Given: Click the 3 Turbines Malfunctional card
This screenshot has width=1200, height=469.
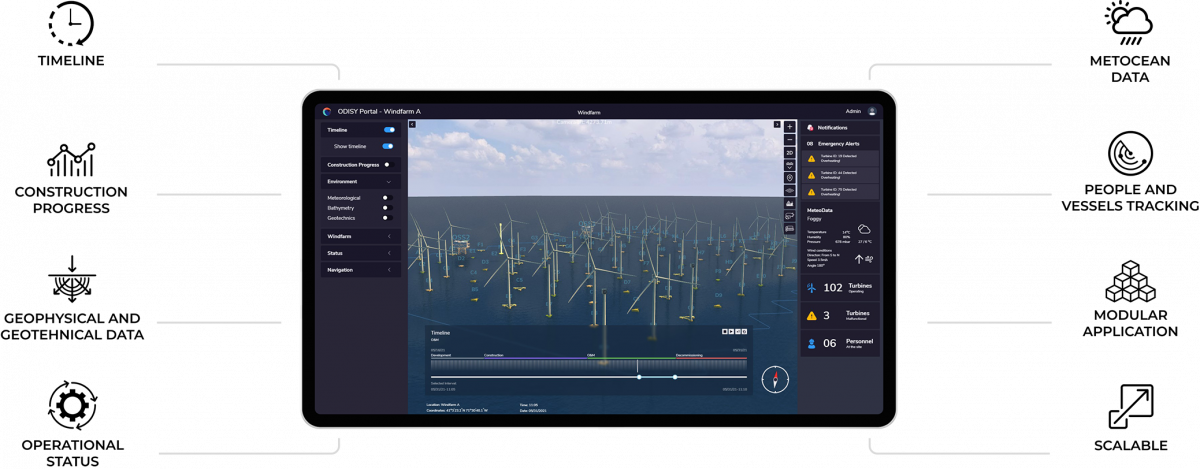Looking at the screenshot, I should (x=840, y=315).
